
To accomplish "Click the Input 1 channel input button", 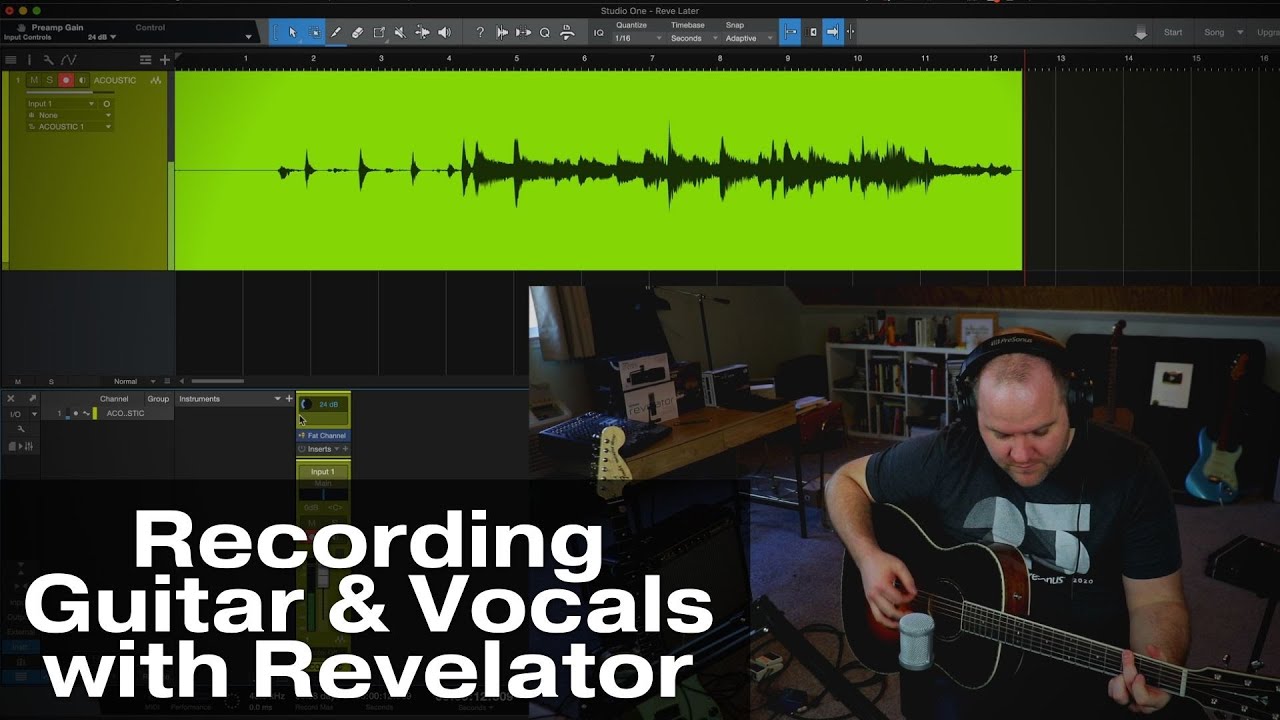I will [x=322, y=472].
